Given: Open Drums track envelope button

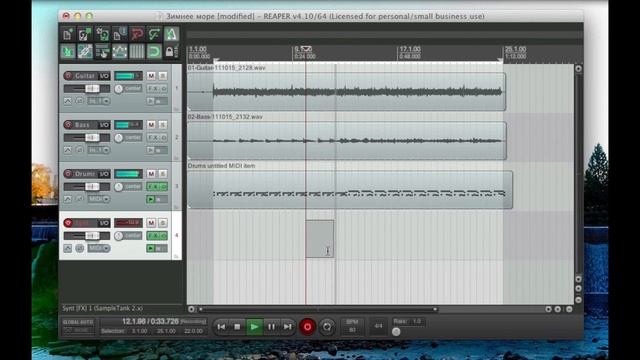Looking at the screenshot, I should coord(68,199).
